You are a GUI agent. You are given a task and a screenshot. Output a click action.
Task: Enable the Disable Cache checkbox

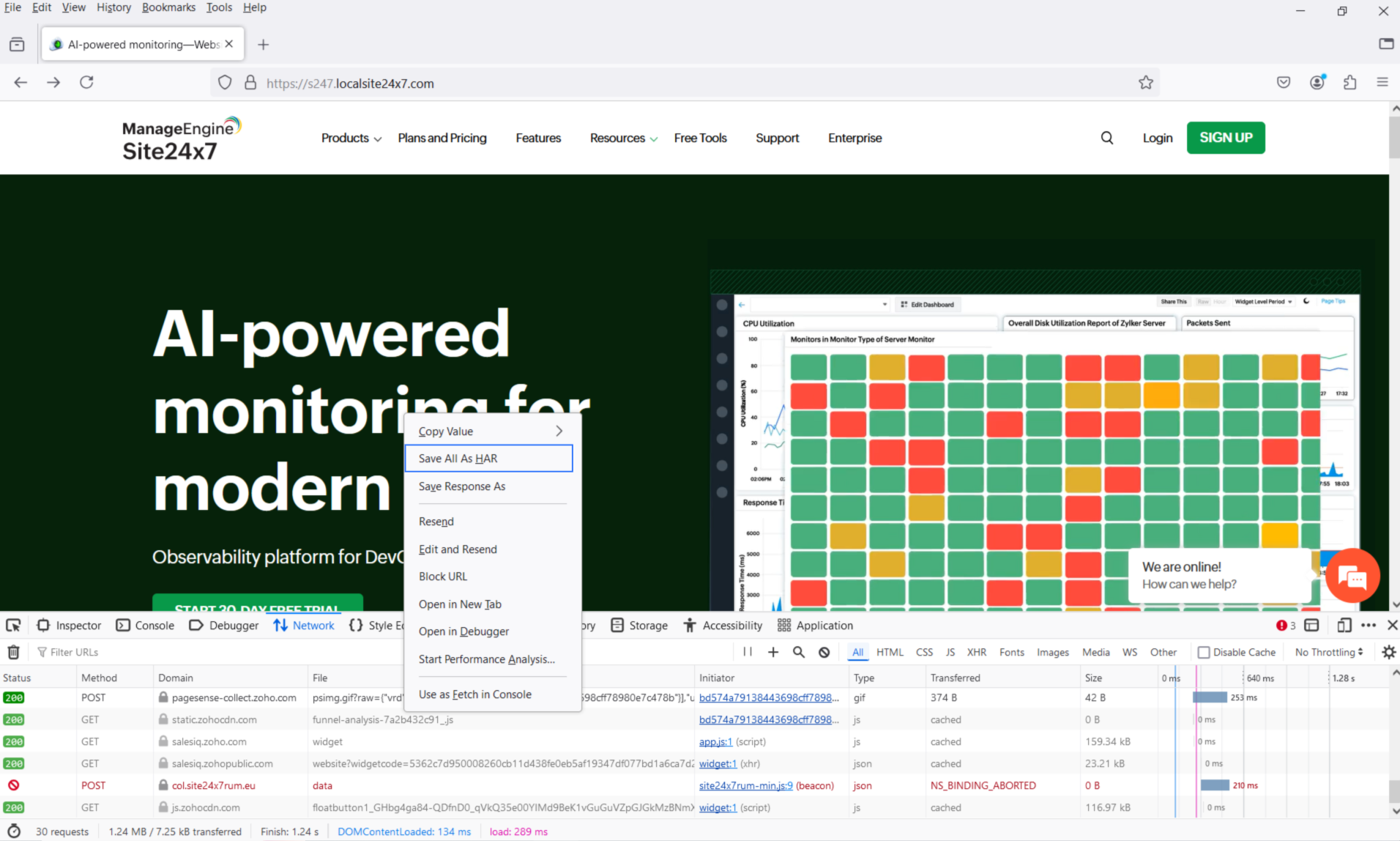coord(1204,652)
